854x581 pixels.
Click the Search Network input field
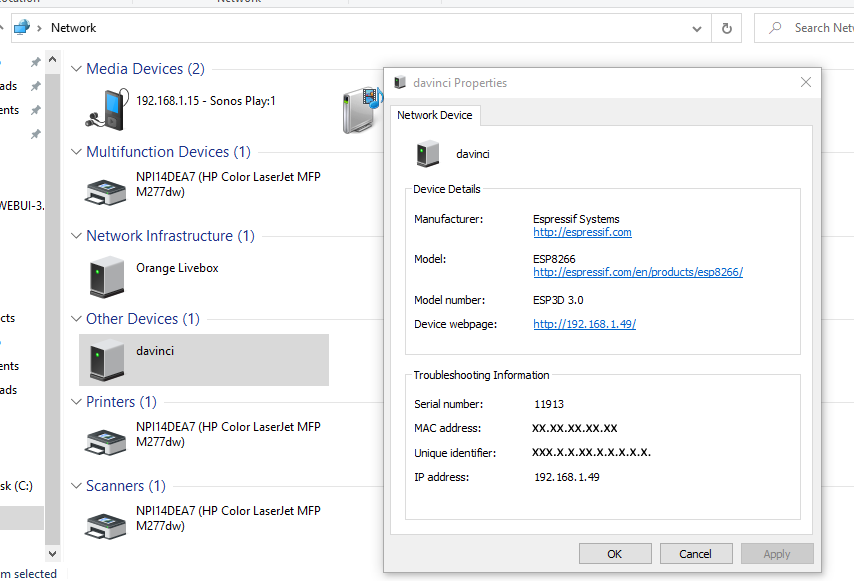pos(804,28)
